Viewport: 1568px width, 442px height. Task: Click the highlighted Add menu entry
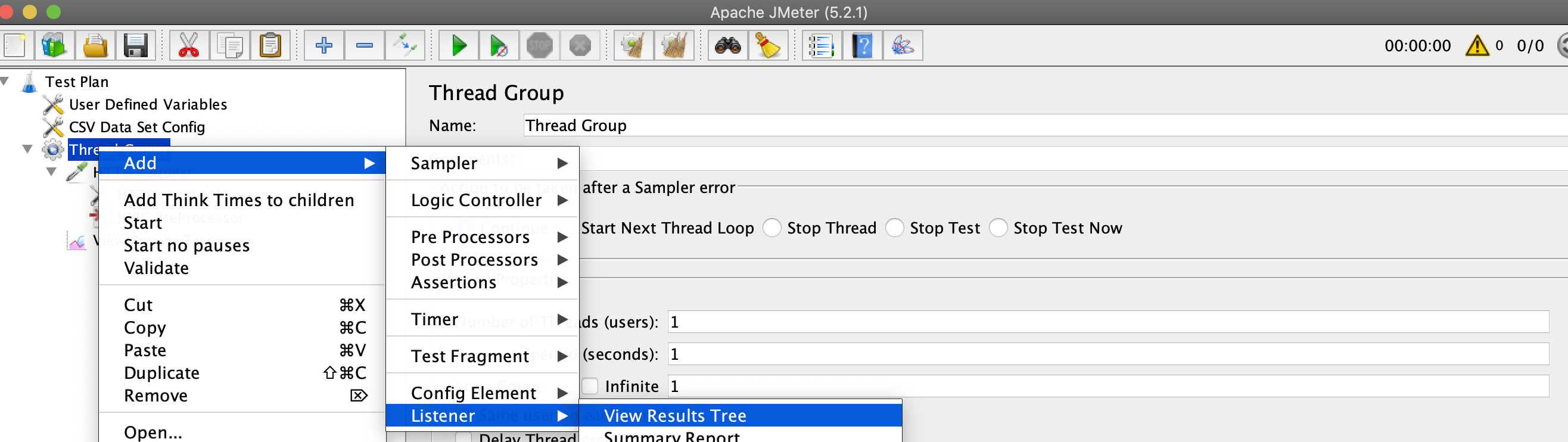pyautogui.click(x=242, y=163)
